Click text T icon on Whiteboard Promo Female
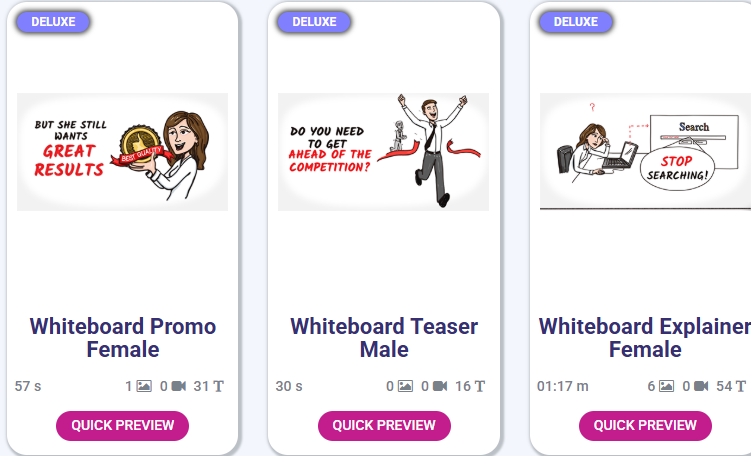 pyautogui.click(x=218, y=386)
